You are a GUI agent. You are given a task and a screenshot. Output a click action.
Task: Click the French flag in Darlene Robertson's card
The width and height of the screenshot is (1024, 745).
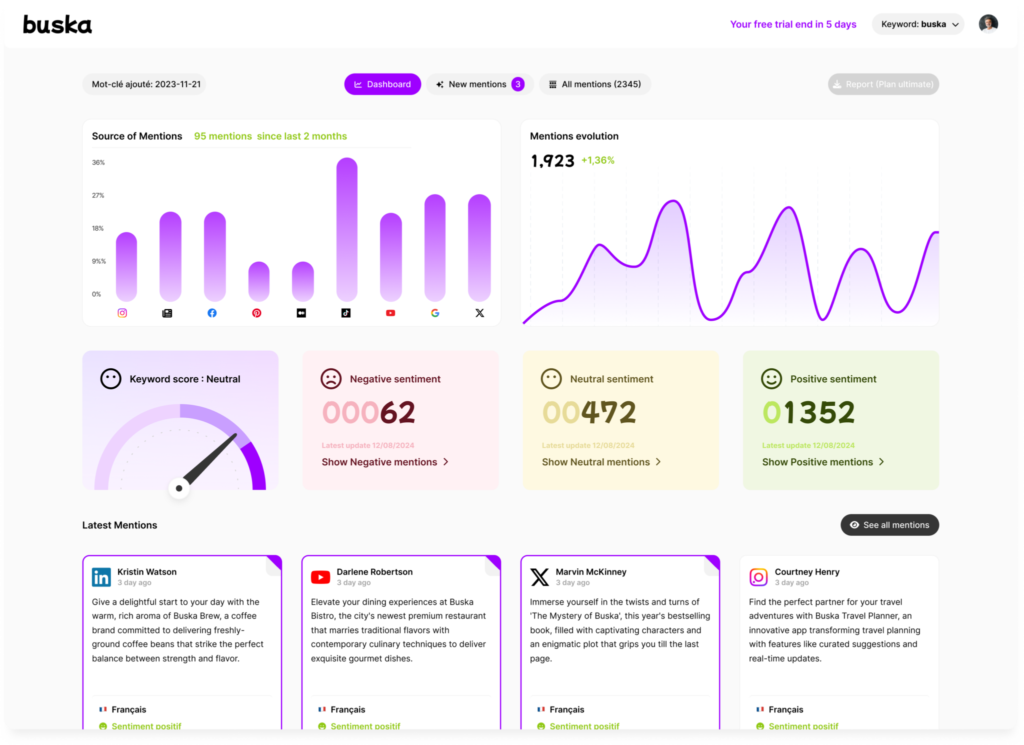tap(321, 709)
